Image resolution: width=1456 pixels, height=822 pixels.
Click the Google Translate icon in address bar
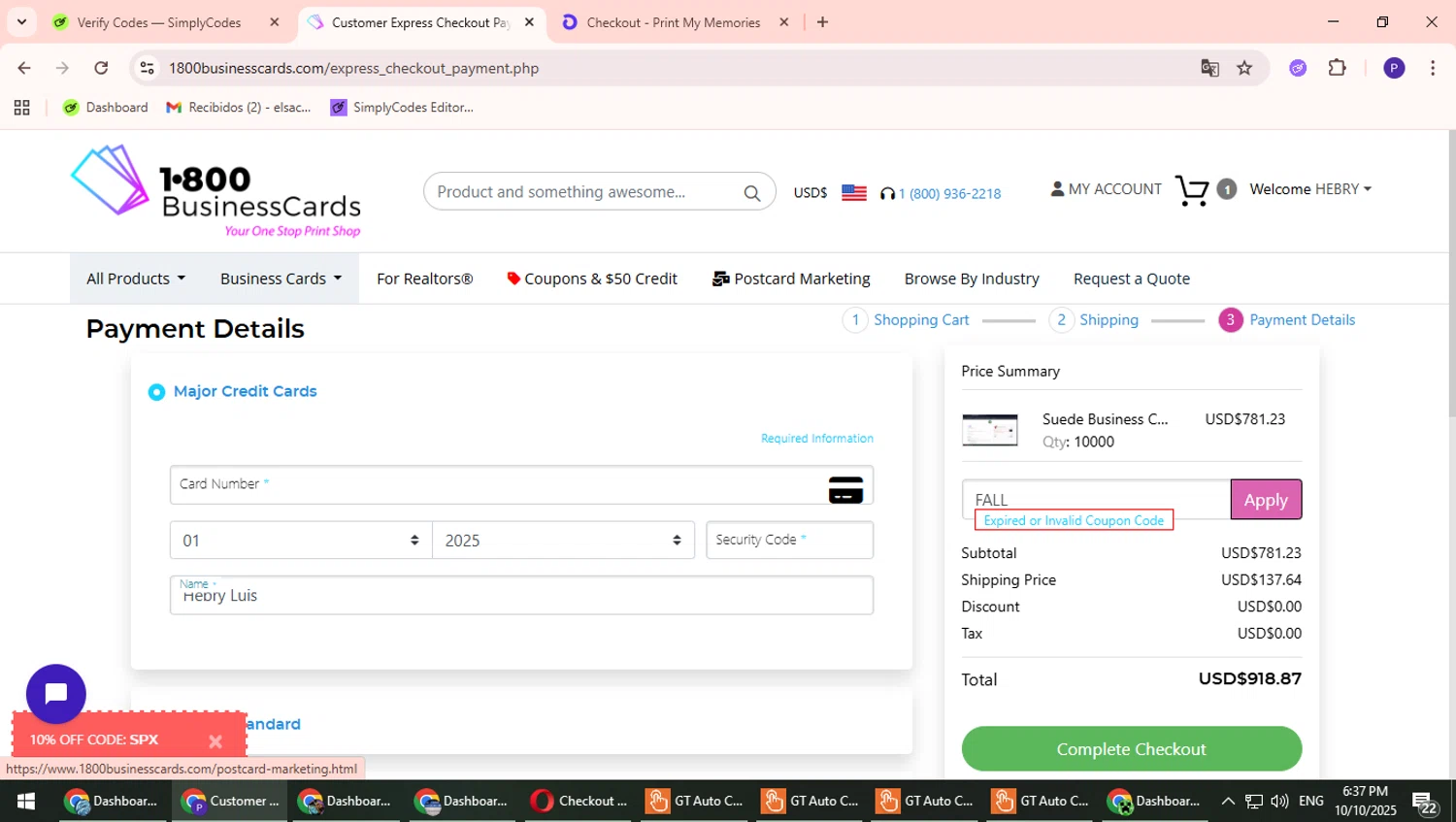coord(1209,68)
